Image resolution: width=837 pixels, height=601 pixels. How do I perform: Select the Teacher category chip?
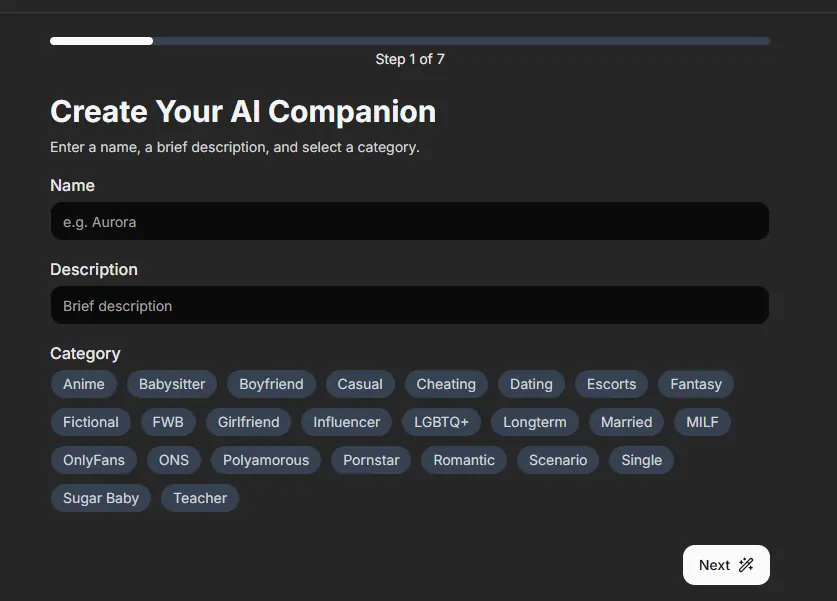pyautogui.click(x=200, y=498)
